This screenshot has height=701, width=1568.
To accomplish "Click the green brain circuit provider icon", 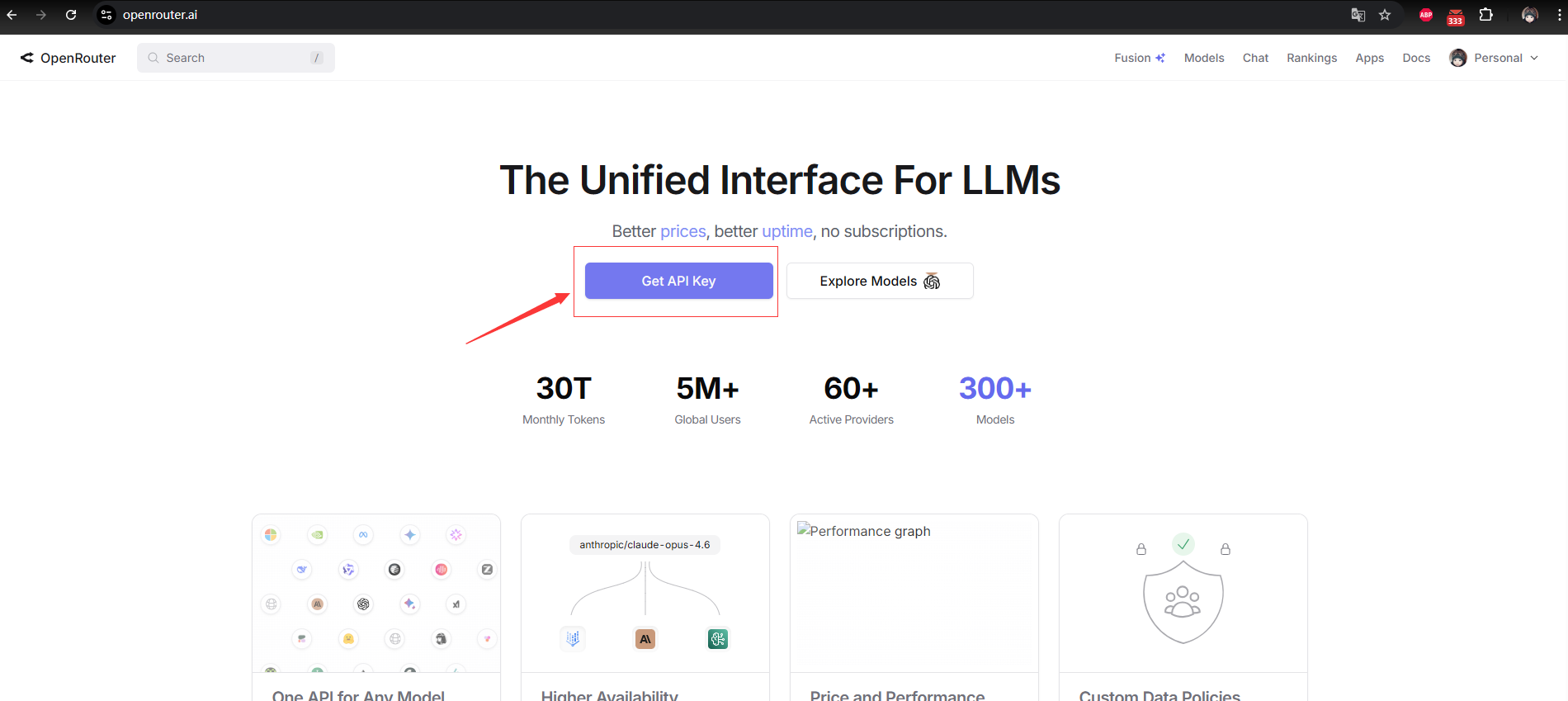I will [718, 639].
